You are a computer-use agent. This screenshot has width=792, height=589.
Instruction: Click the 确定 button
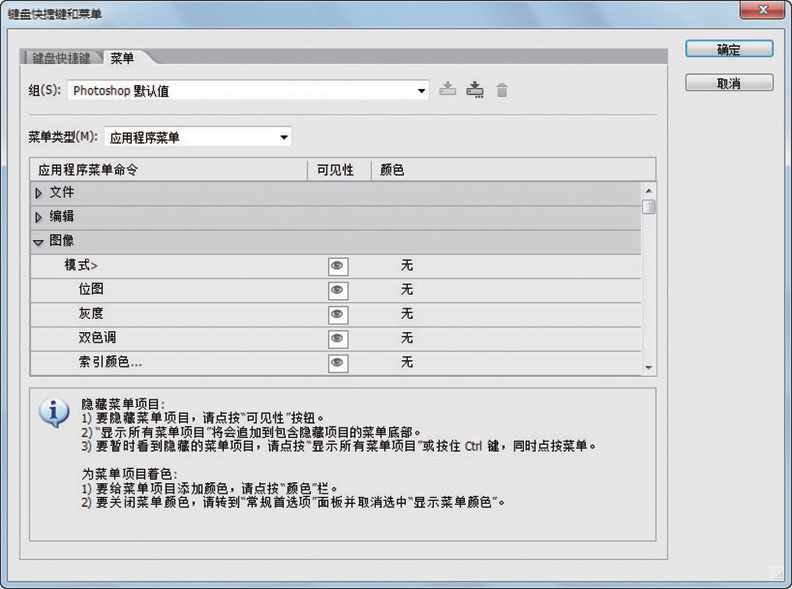coord(728,49)
